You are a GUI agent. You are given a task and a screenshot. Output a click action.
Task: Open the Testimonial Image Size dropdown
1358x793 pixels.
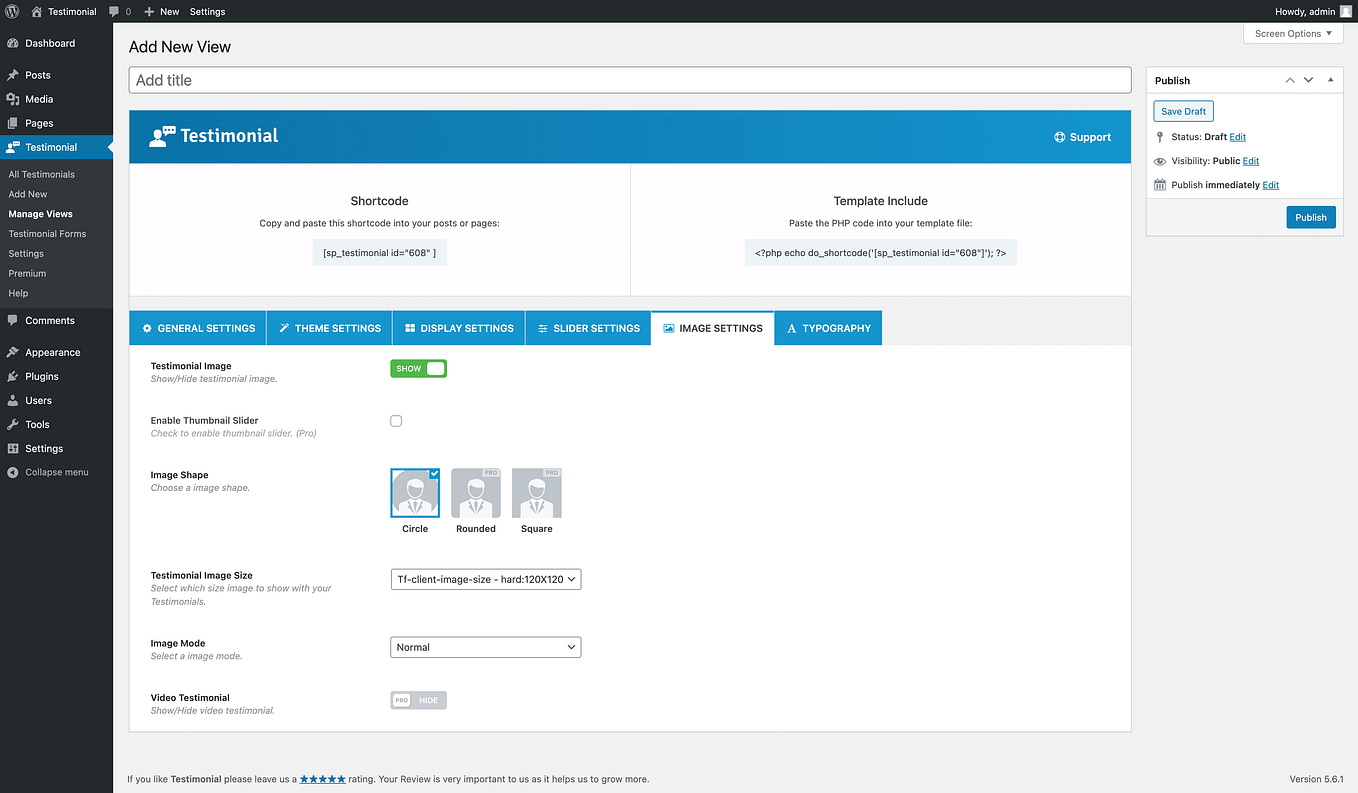pyautogui.click(x=485, y=579)
